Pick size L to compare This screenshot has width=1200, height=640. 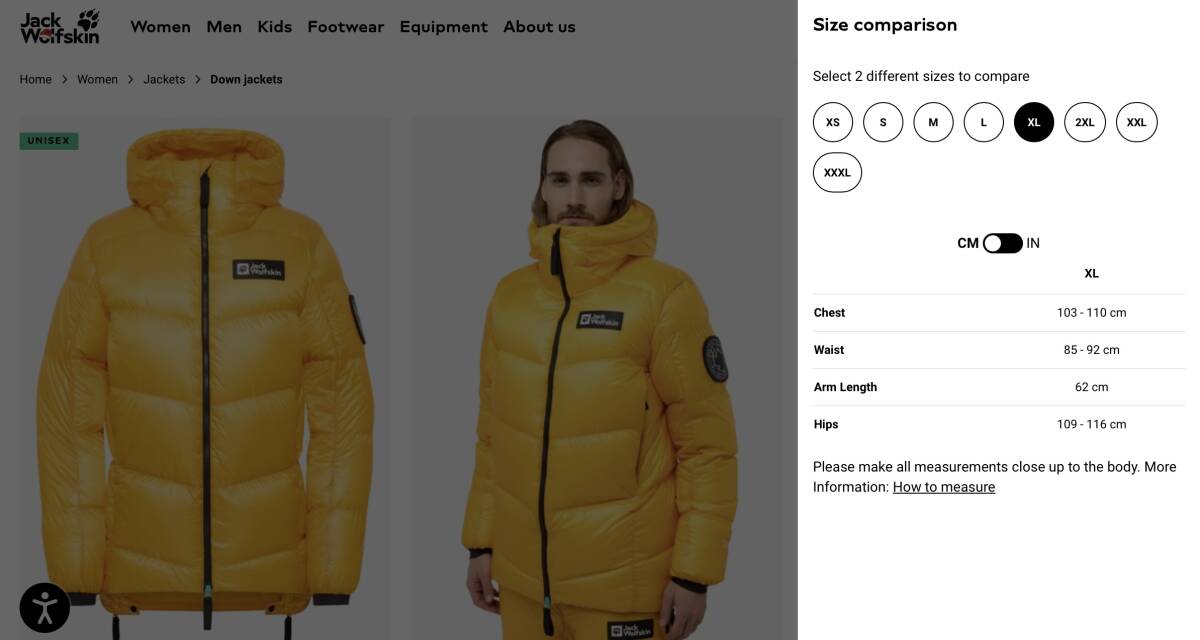click(x=984, y=122)
